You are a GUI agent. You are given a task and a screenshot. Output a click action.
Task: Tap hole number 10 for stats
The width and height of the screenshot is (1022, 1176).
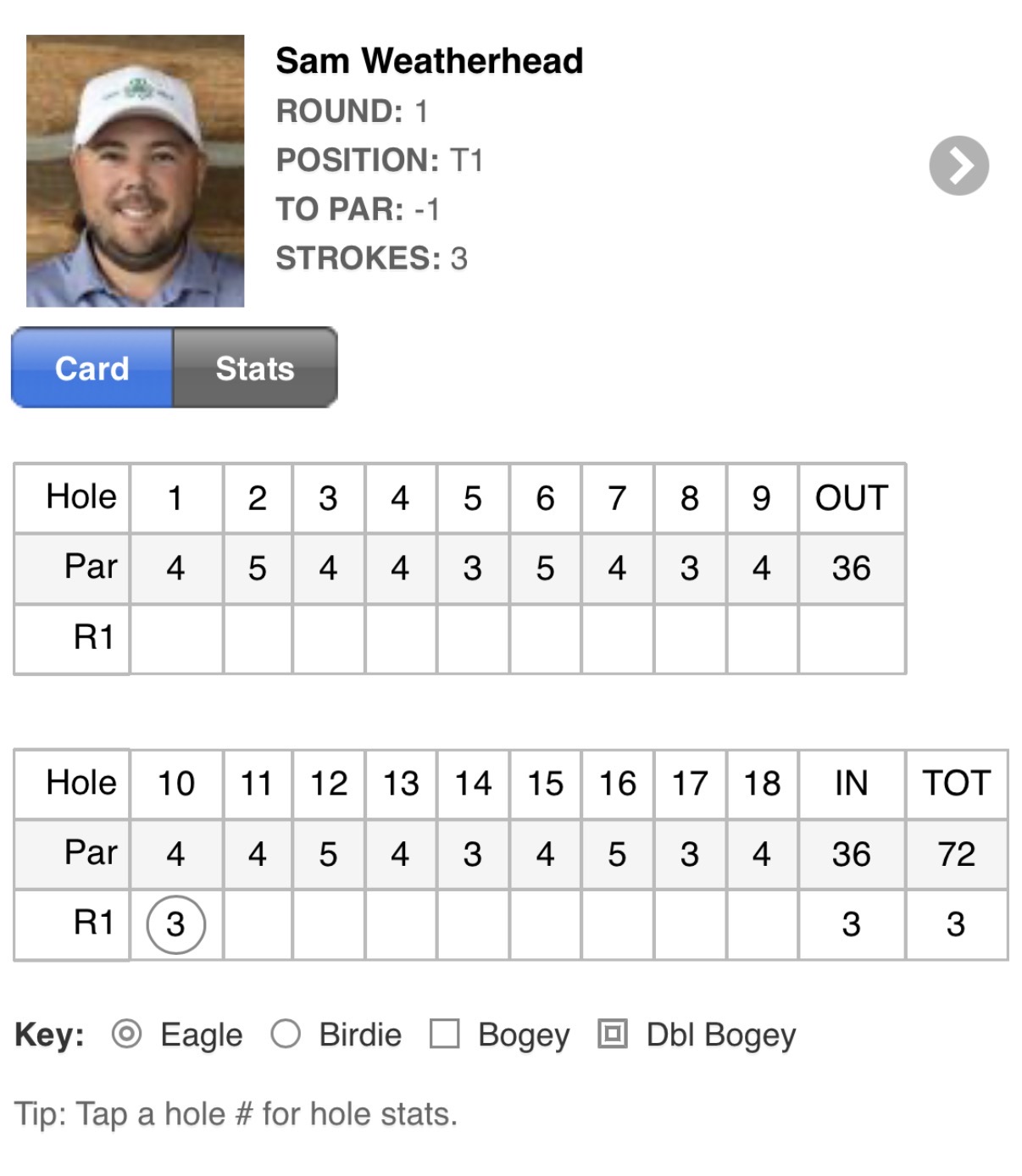point(176,783)
